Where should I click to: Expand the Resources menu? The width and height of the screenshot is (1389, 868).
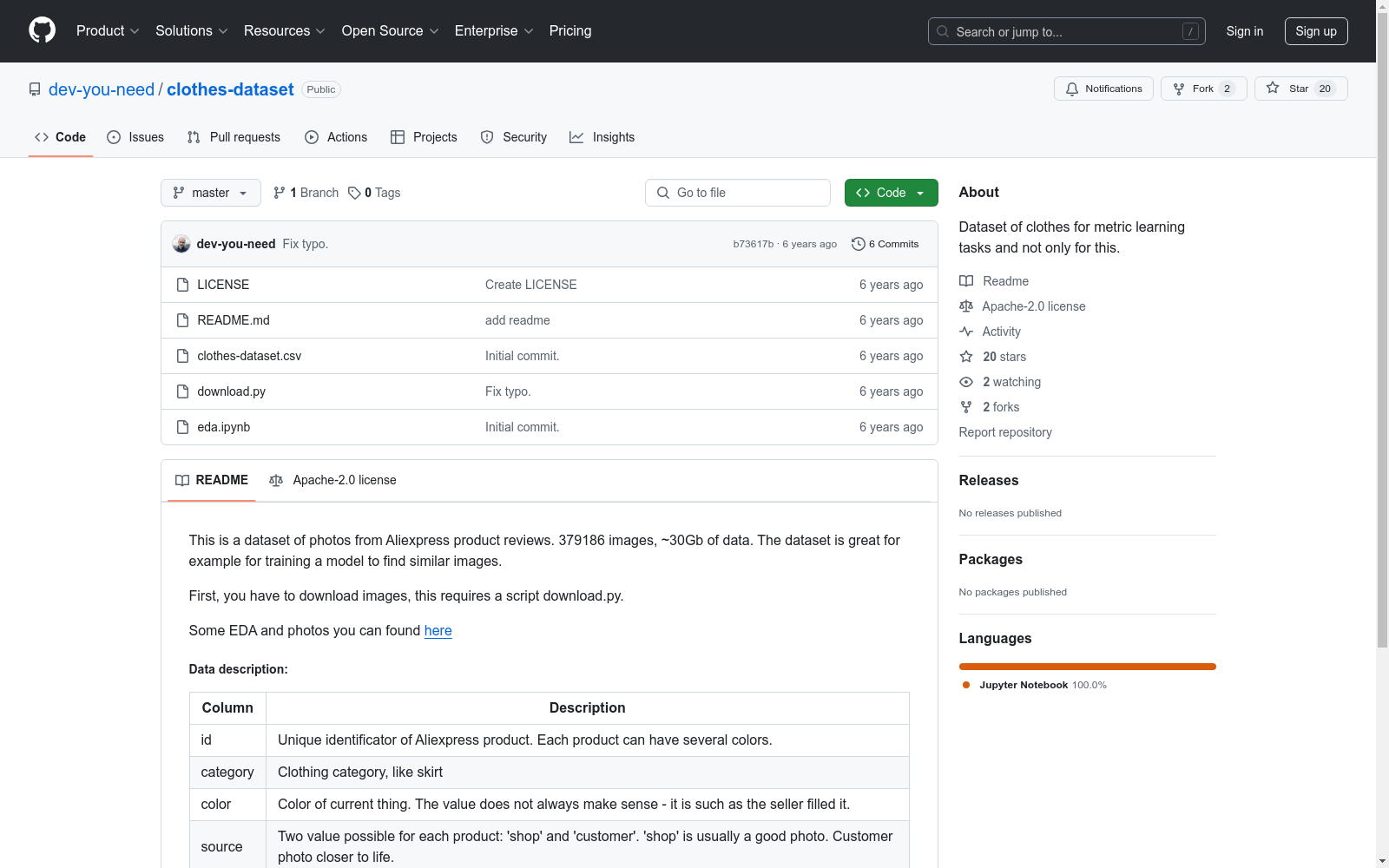[x=285, y=31]
